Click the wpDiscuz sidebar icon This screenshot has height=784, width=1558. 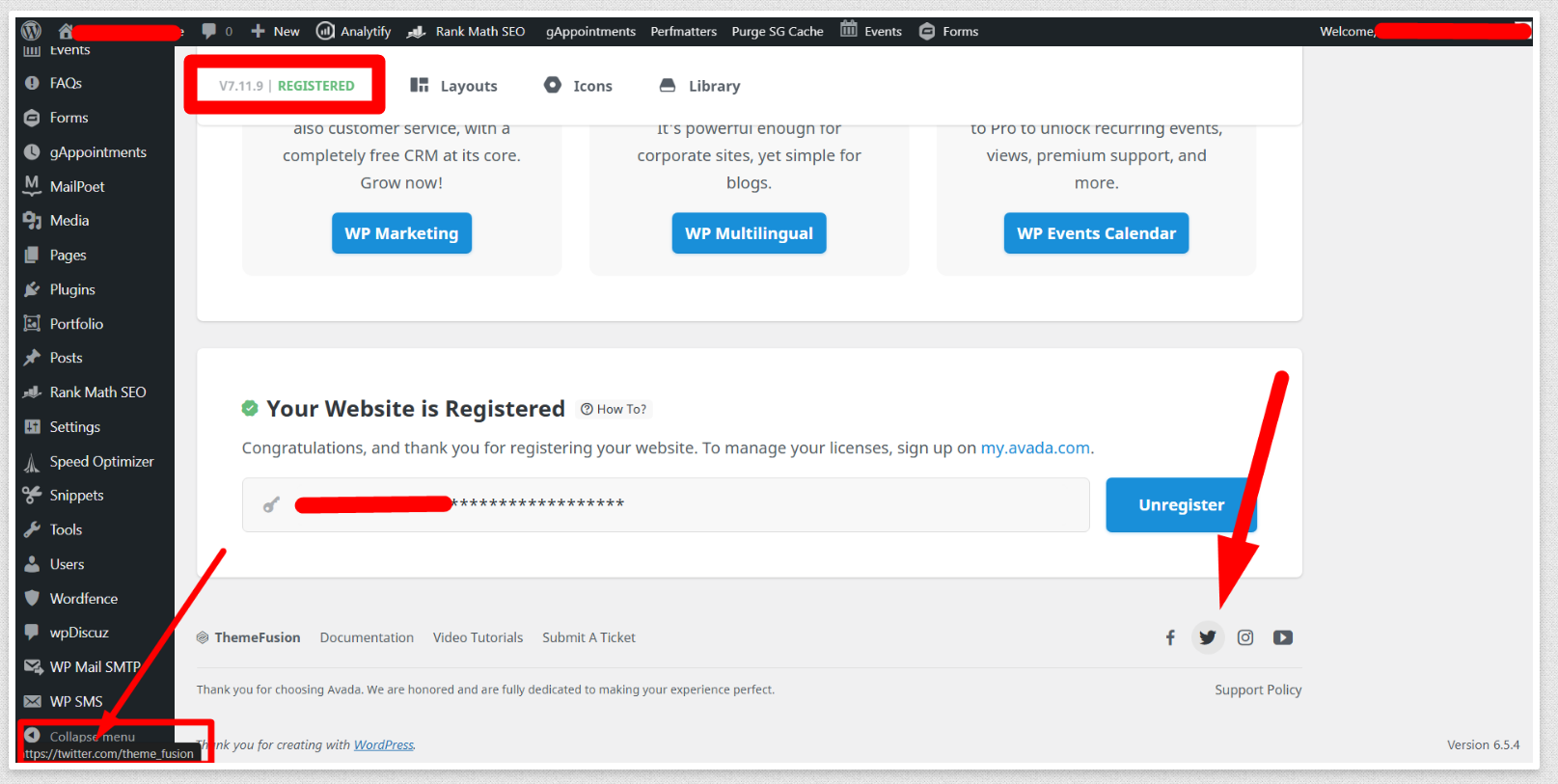click(32, 633)
